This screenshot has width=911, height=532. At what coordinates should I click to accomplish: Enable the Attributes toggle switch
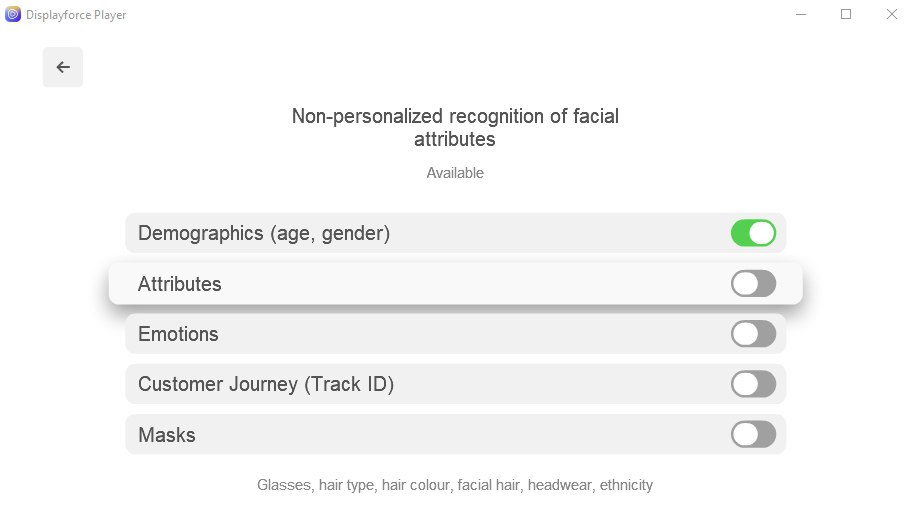(x=753, y=284)
